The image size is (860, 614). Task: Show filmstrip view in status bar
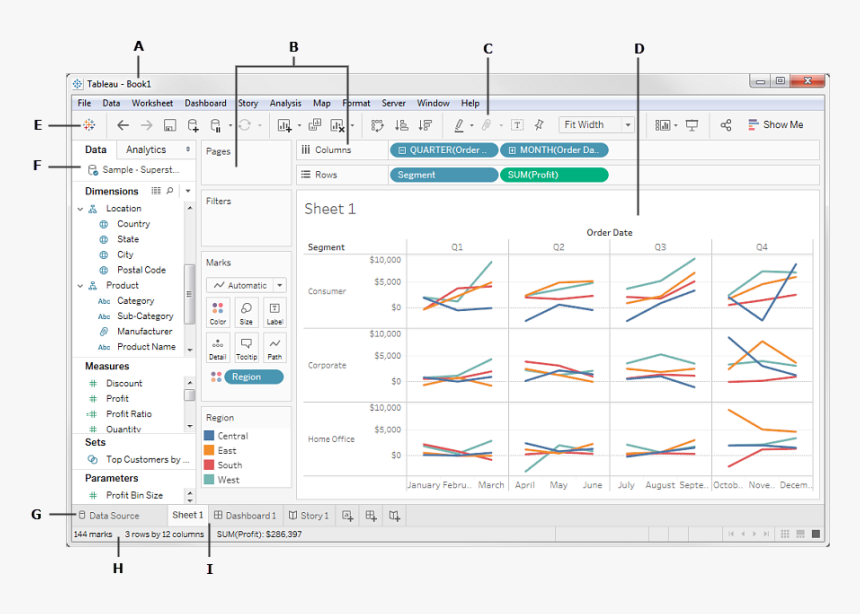pyautogui.click(x=800, y=534)
